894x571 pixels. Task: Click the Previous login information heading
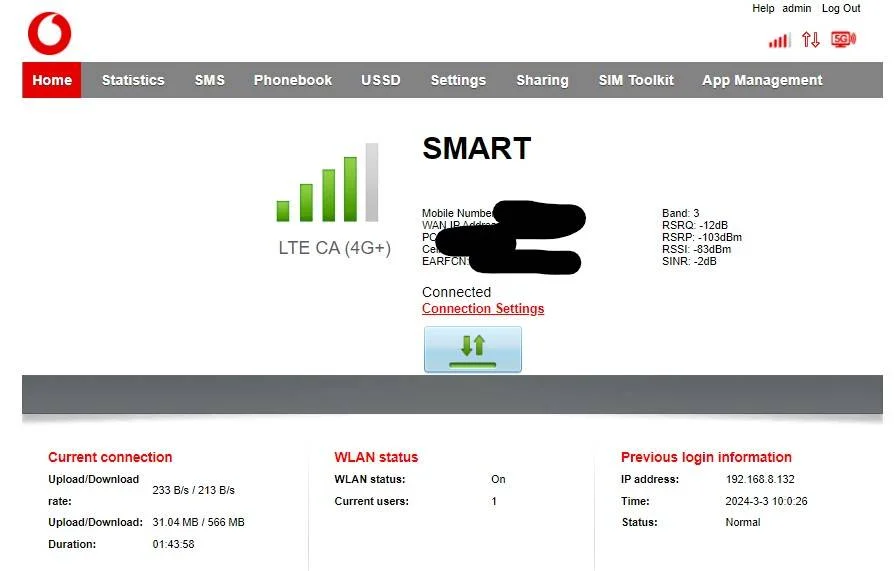tap(706, 457)
